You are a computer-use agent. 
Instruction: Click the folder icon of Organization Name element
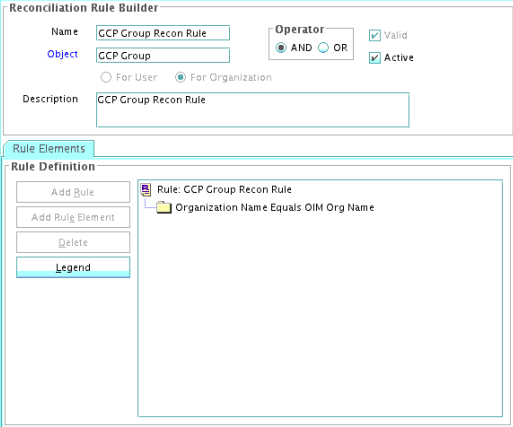tap(164, 207)
